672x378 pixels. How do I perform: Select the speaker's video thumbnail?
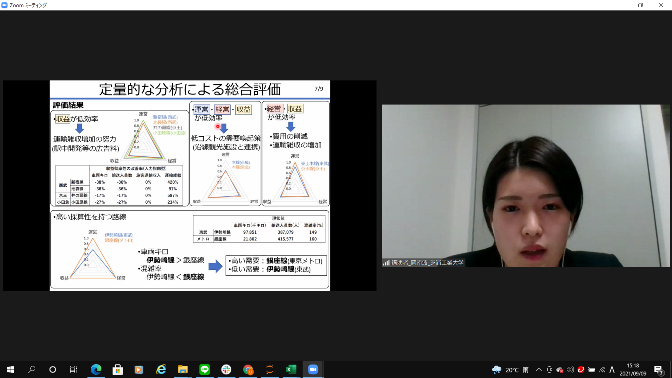click(526, 186)
